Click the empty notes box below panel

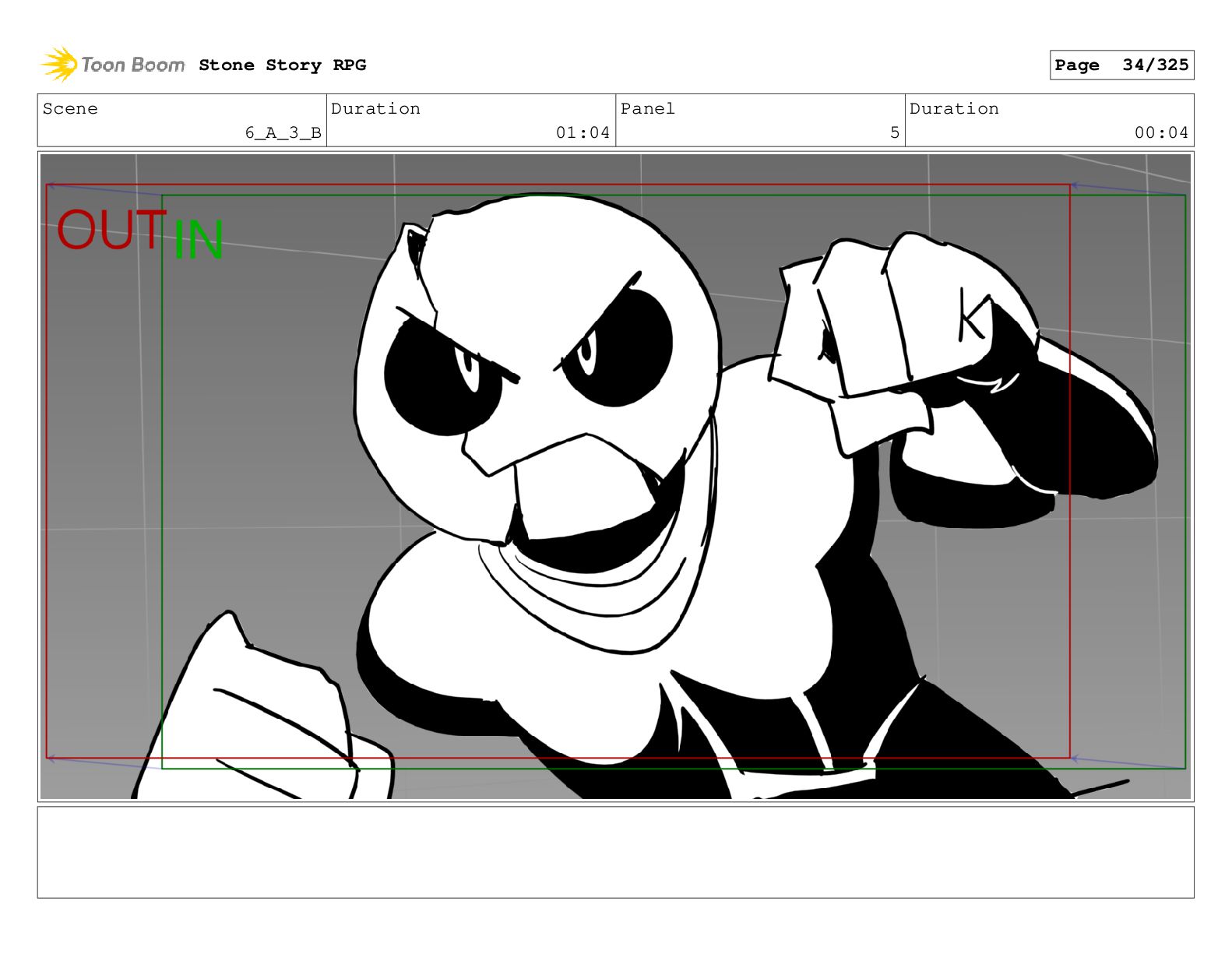pyautogui.click(x=615, y=853)
